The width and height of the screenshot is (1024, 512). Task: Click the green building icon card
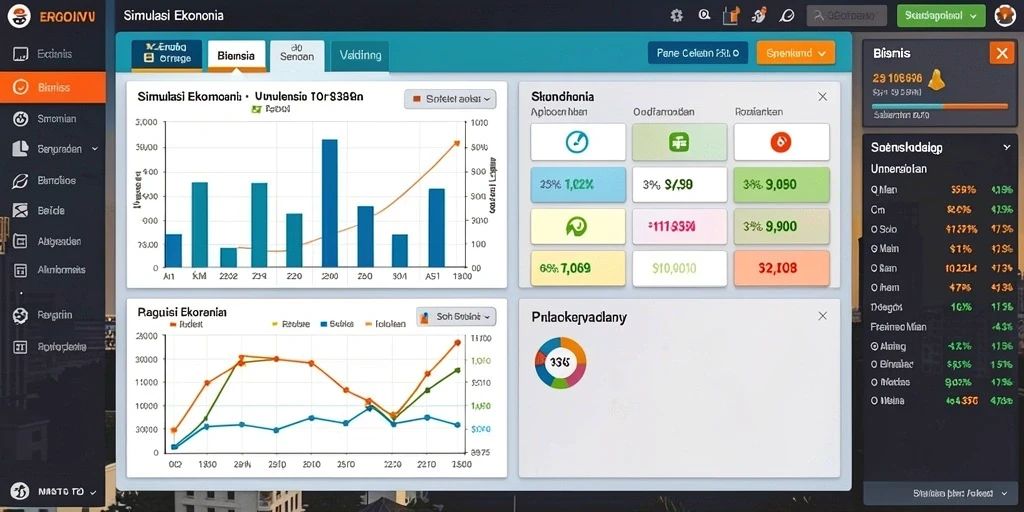[x=679, y=142]
